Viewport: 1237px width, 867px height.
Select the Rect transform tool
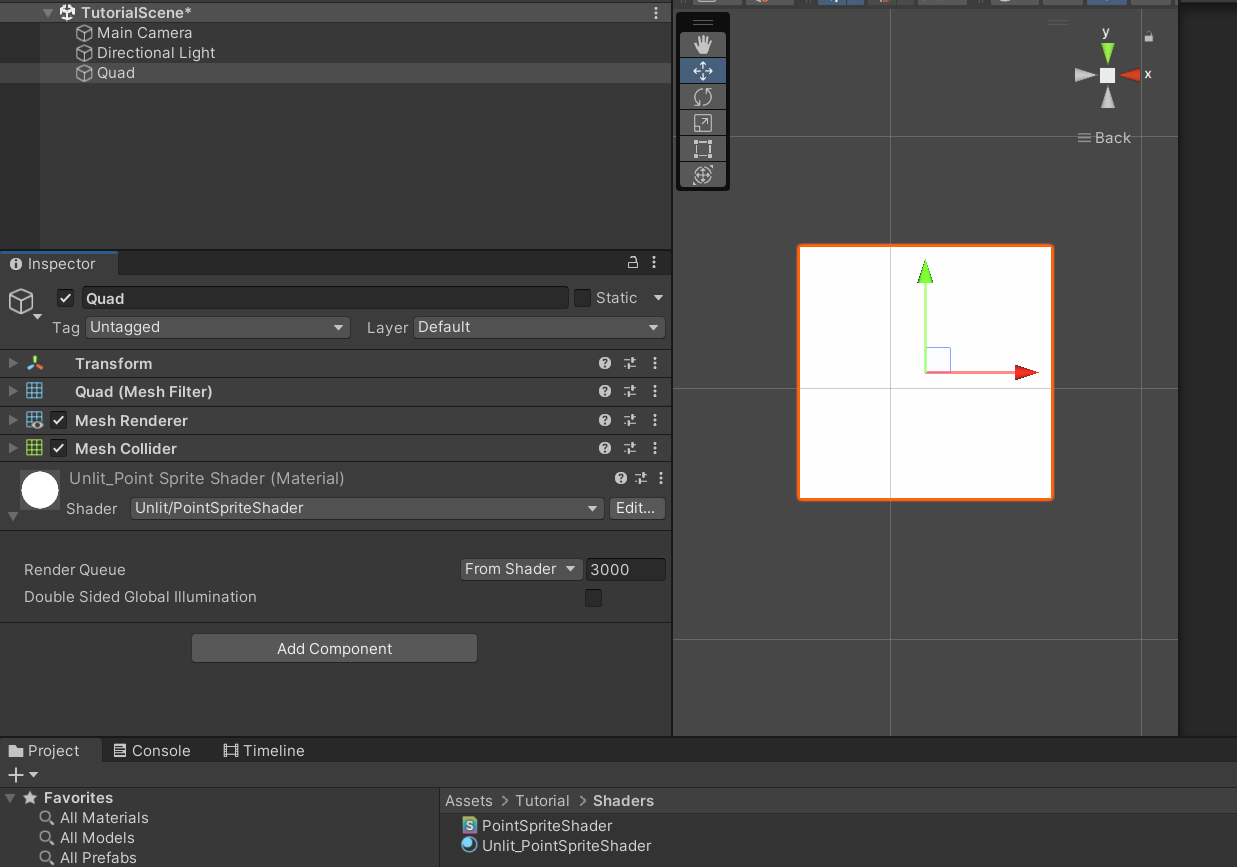tap(703, 149)
